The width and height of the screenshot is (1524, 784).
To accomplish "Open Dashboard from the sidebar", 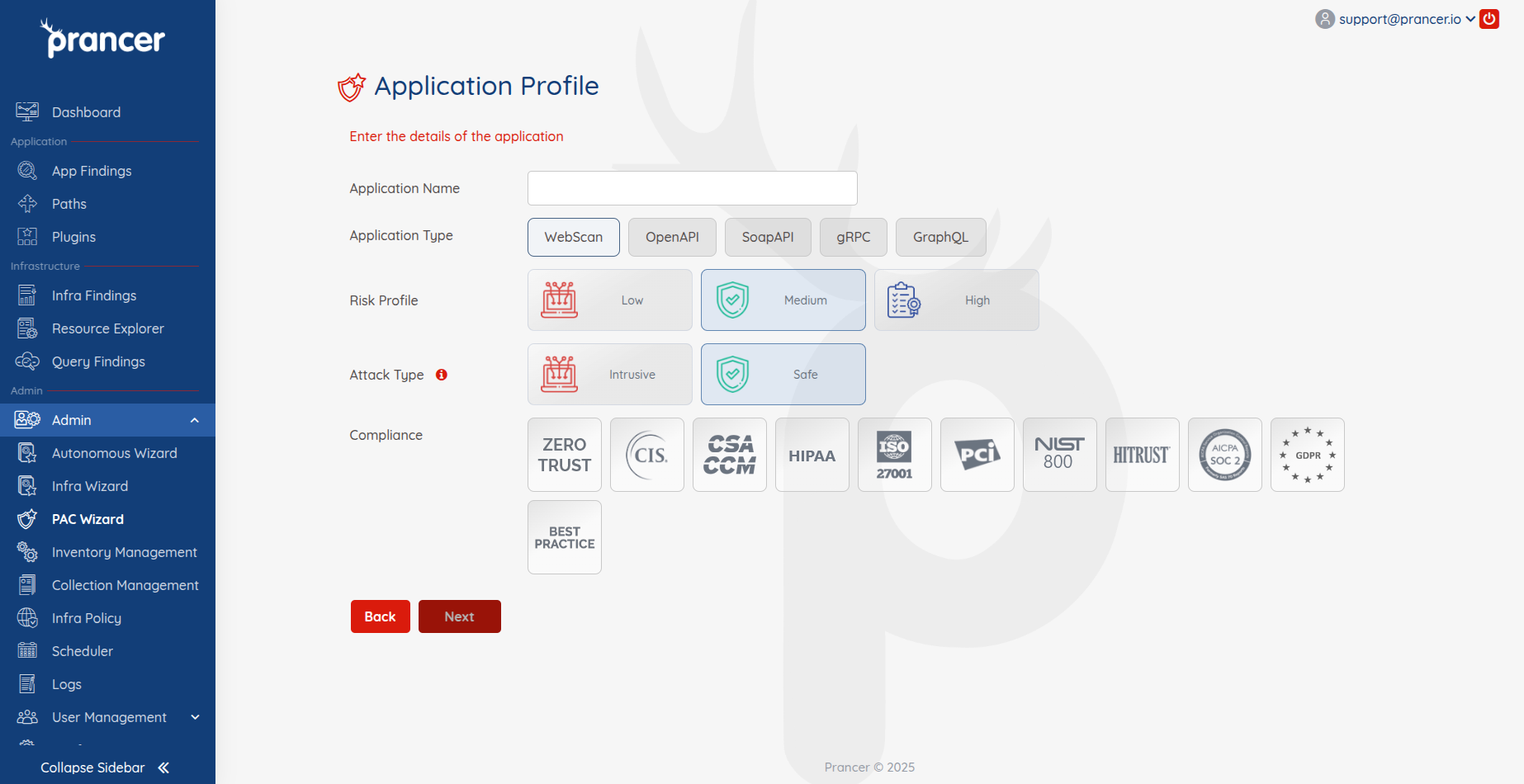I will click(x=86, y=112).
